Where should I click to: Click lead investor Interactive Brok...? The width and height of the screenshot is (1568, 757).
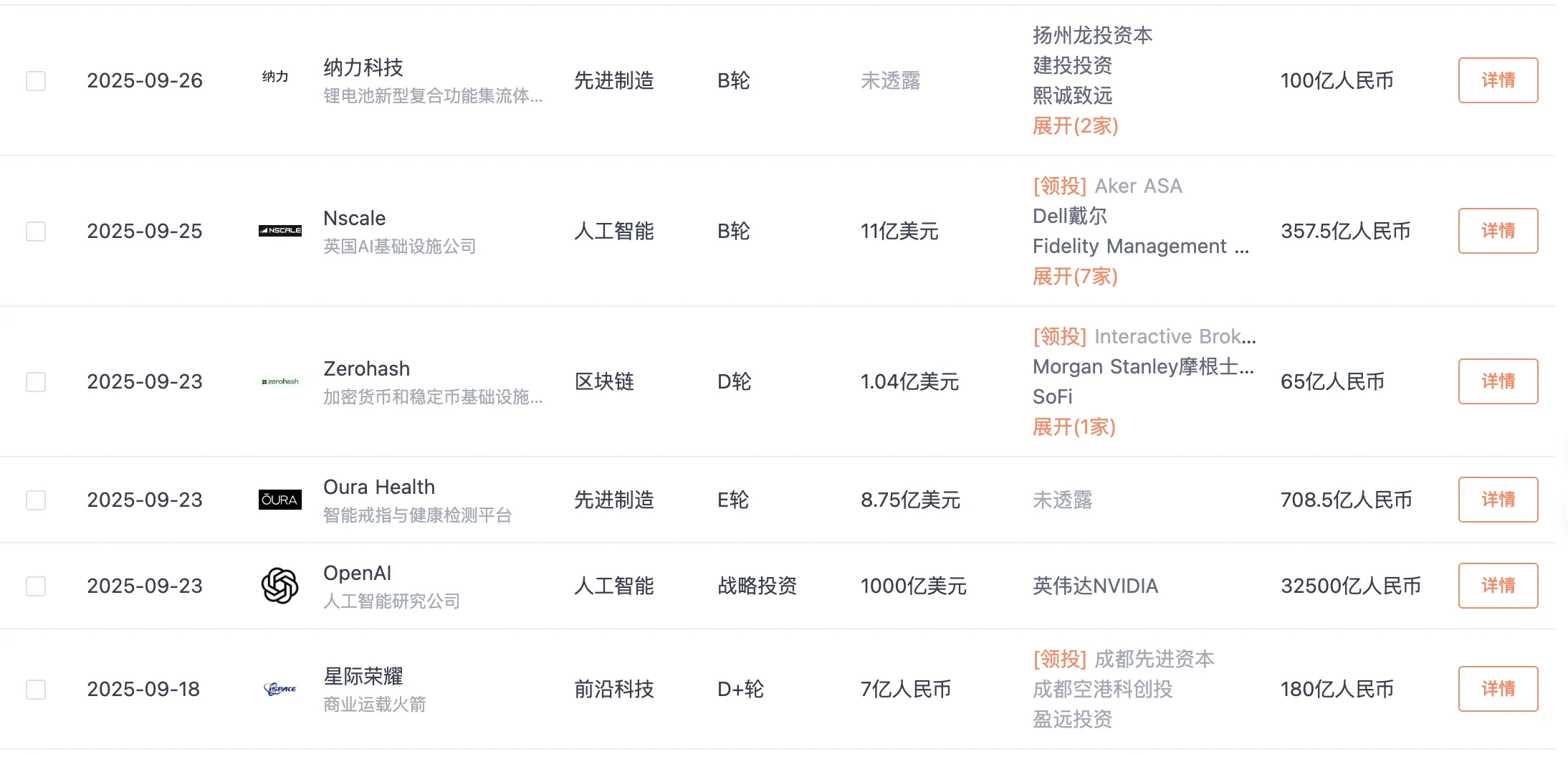[1175, 337]
